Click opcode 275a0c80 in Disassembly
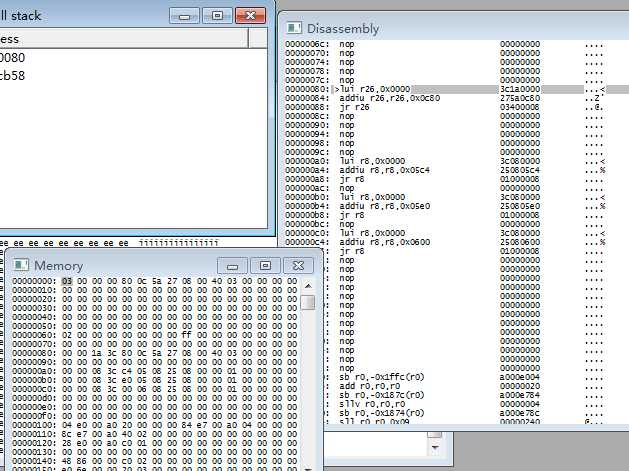629x471 pixels. (520, 98)
